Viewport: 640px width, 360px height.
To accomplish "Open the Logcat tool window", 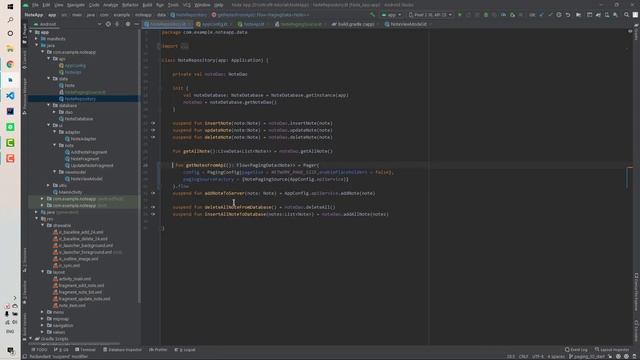I will pyautogui.click(x=185, y=350).
